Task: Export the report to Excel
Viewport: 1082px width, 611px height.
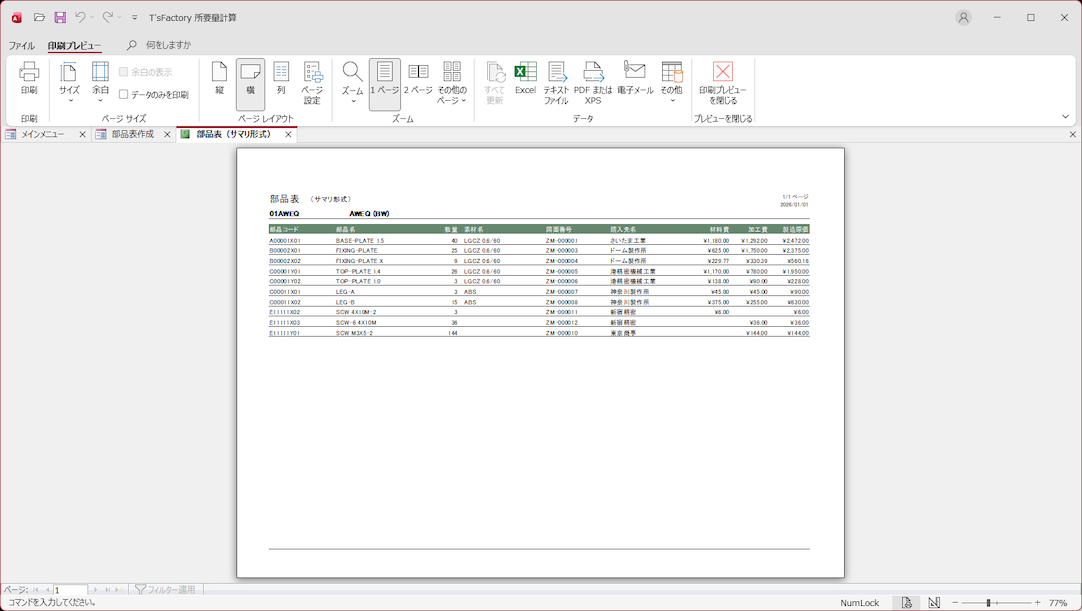Action: pos(525,79)
